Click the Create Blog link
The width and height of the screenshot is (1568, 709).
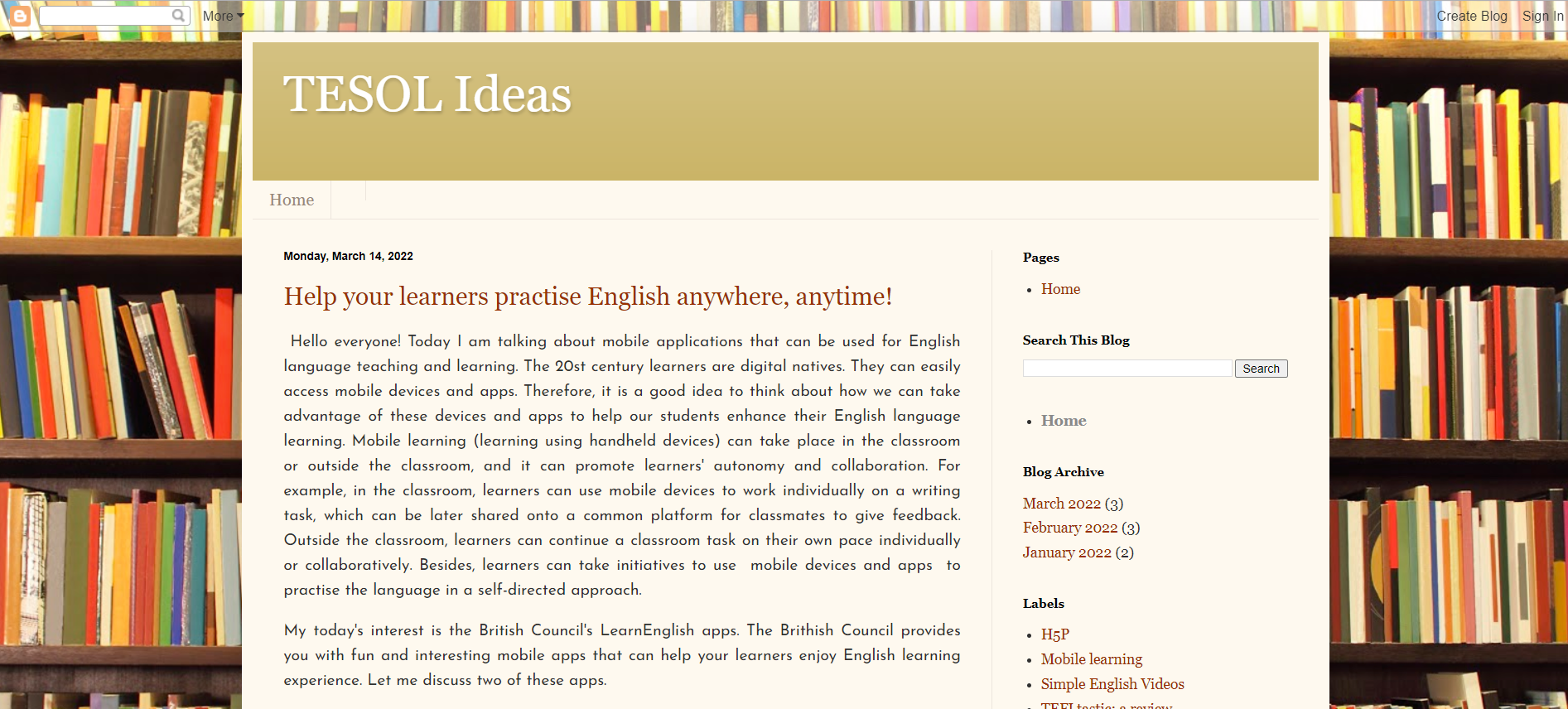(1471, 16)
